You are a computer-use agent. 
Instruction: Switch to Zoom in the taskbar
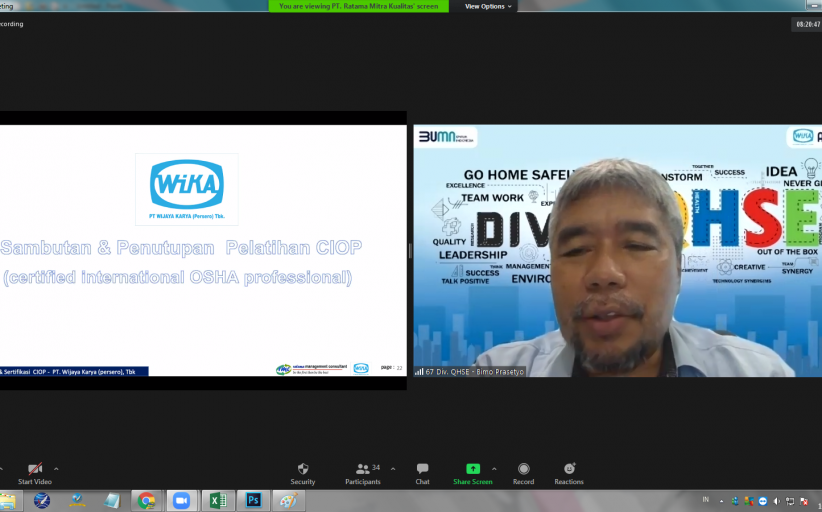click(x=181, y=501)
